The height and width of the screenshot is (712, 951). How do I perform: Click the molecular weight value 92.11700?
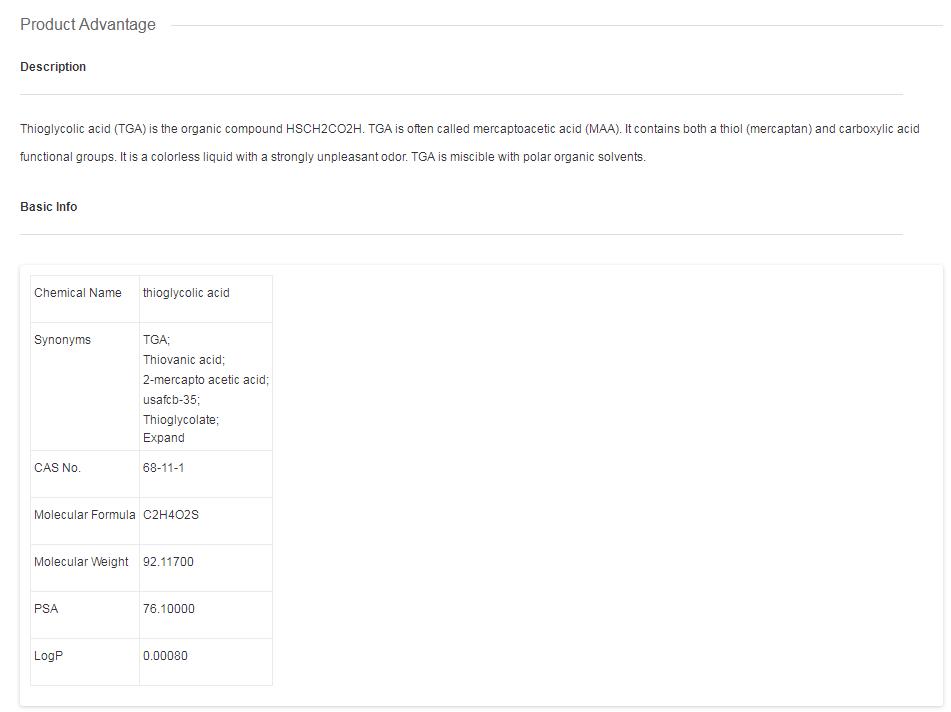[x=168, y=562]
